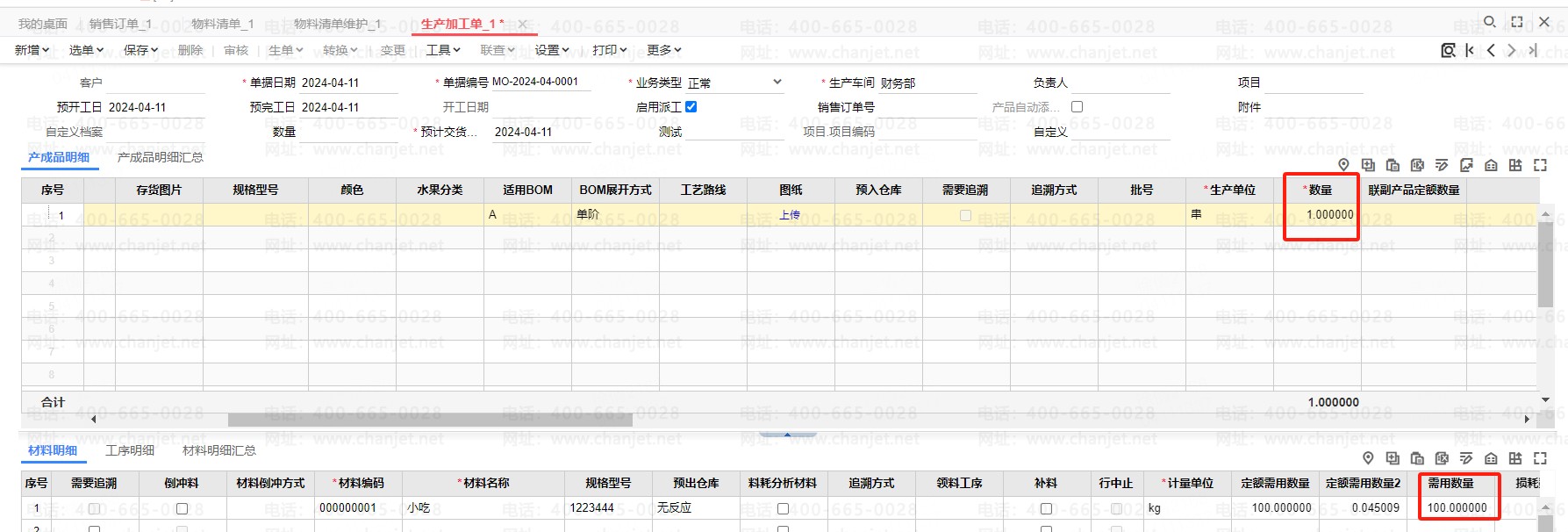Click the location pin icon above product grid
1568x532 pixels.
1343,165
